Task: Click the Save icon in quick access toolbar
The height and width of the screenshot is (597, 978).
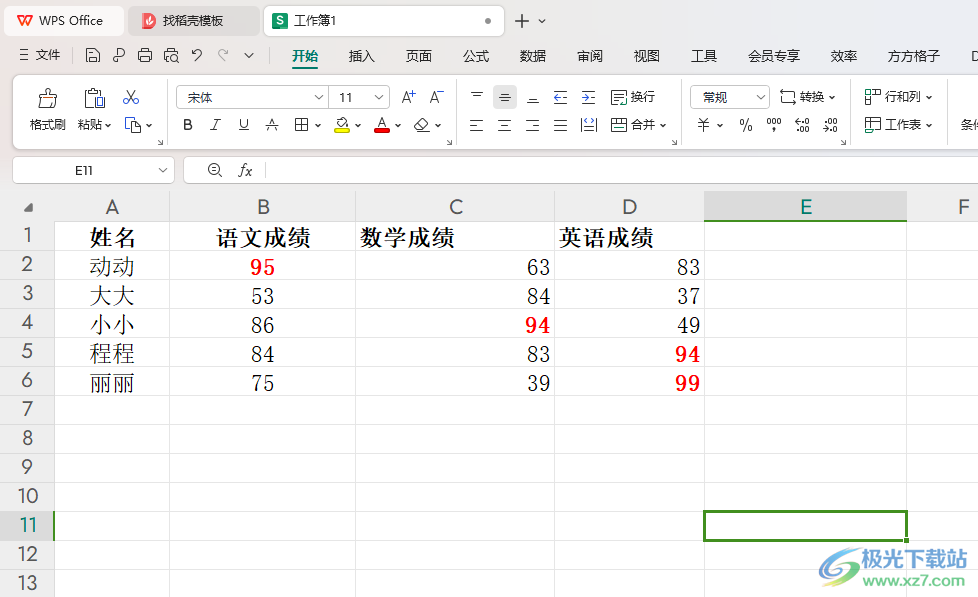Action: [92, 56]
